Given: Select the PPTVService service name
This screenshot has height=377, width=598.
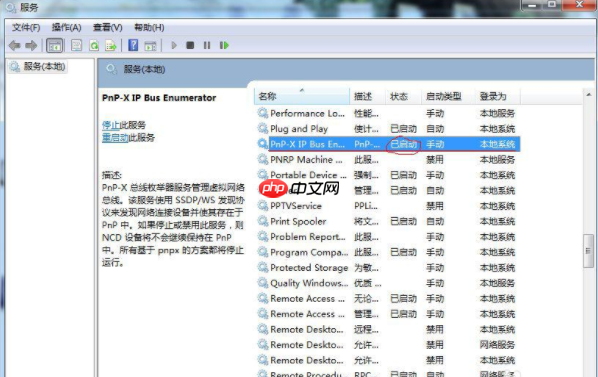Looking at the screenshot, I should click(296, 206).
